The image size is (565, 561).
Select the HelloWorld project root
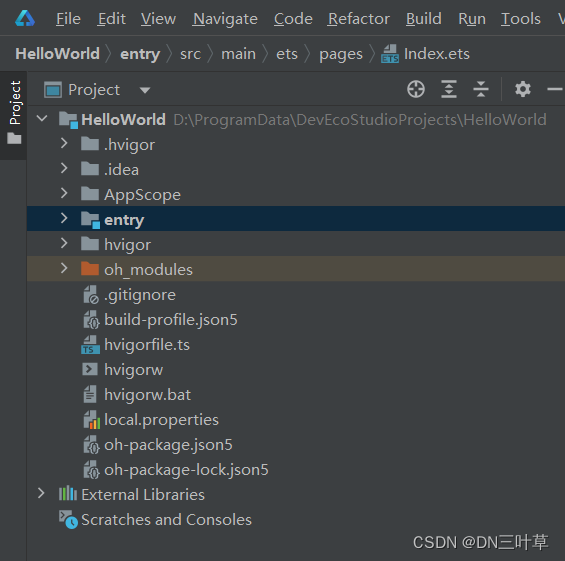click(x=295, y=119)
